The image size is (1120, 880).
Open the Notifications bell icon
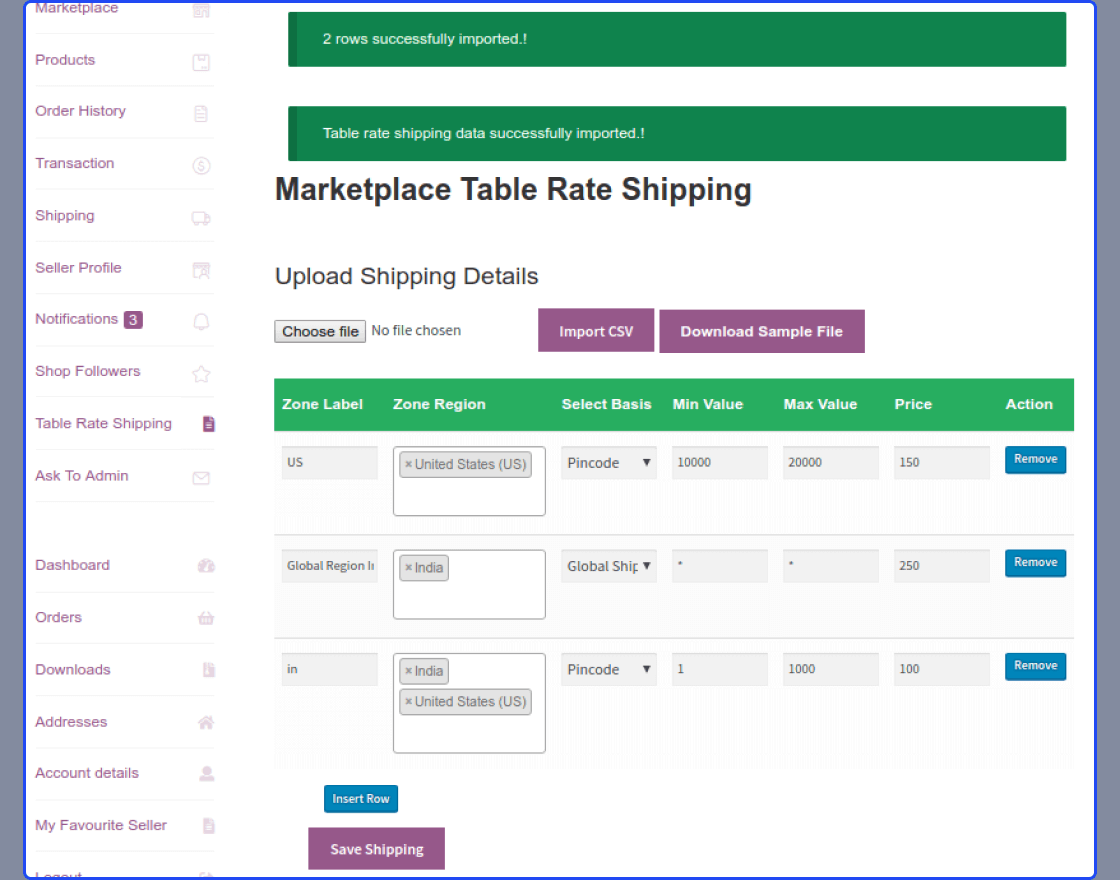click(x=203, y=320)
